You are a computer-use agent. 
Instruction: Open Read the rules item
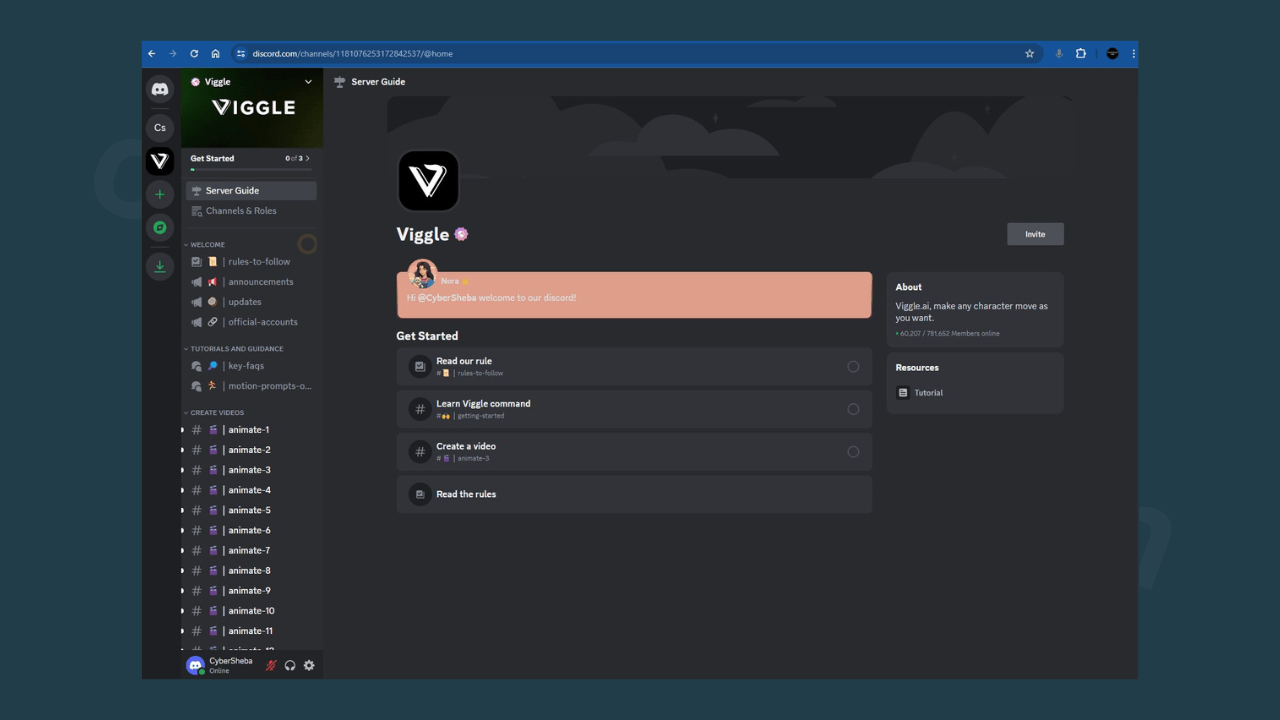pos(634,494)
